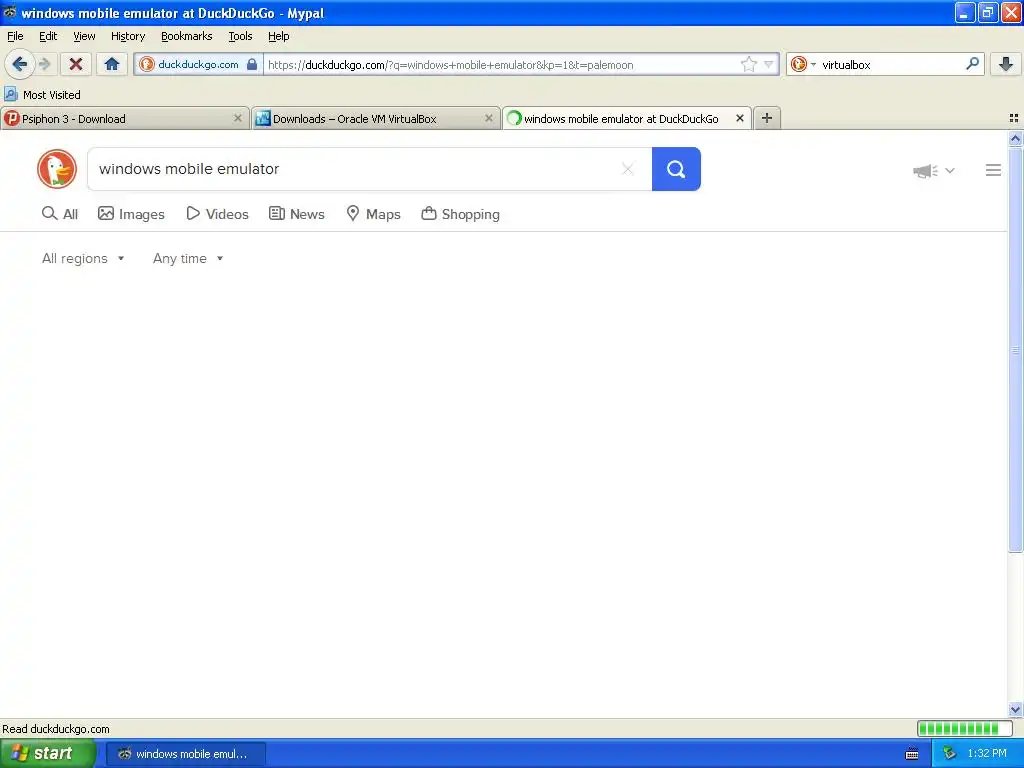Image resolution: width=1024 pixels, height=768 pixels.
Task: Click the system tray notification icon
Action: [949, 754]
